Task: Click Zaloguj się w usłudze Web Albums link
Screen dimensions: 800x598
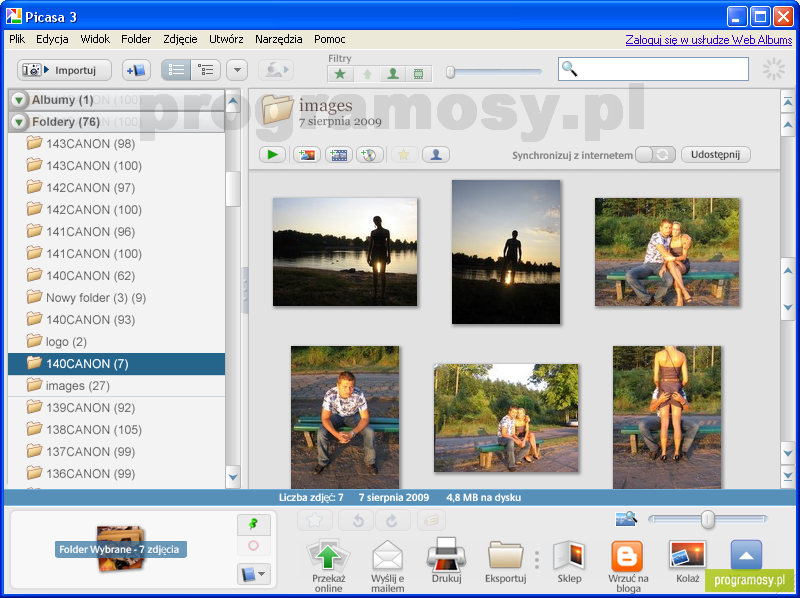Action: tap(709, 40)
